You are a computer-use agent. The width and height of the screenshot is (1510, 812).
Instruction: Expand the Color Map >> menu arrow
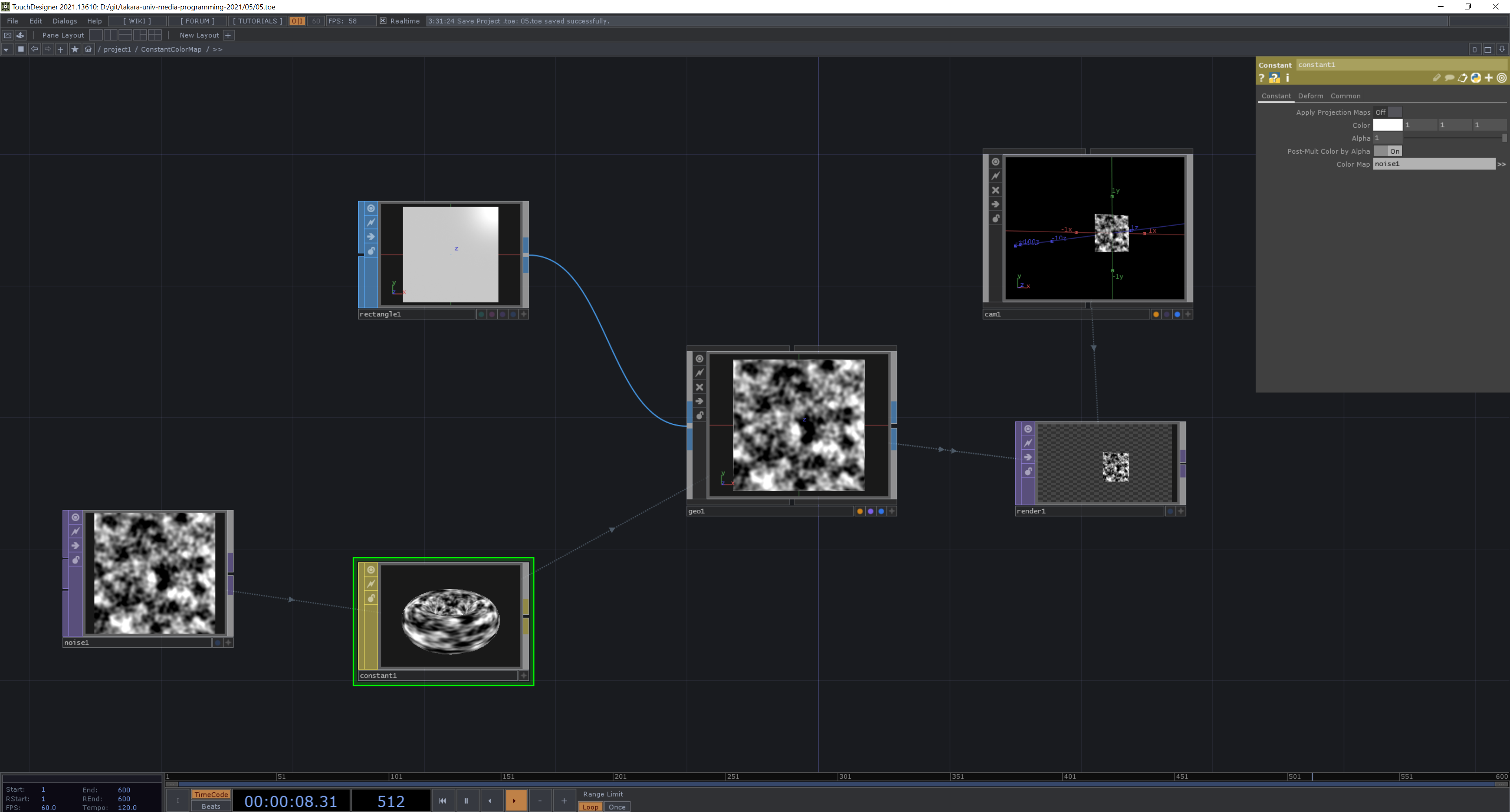click(1501, 165)
